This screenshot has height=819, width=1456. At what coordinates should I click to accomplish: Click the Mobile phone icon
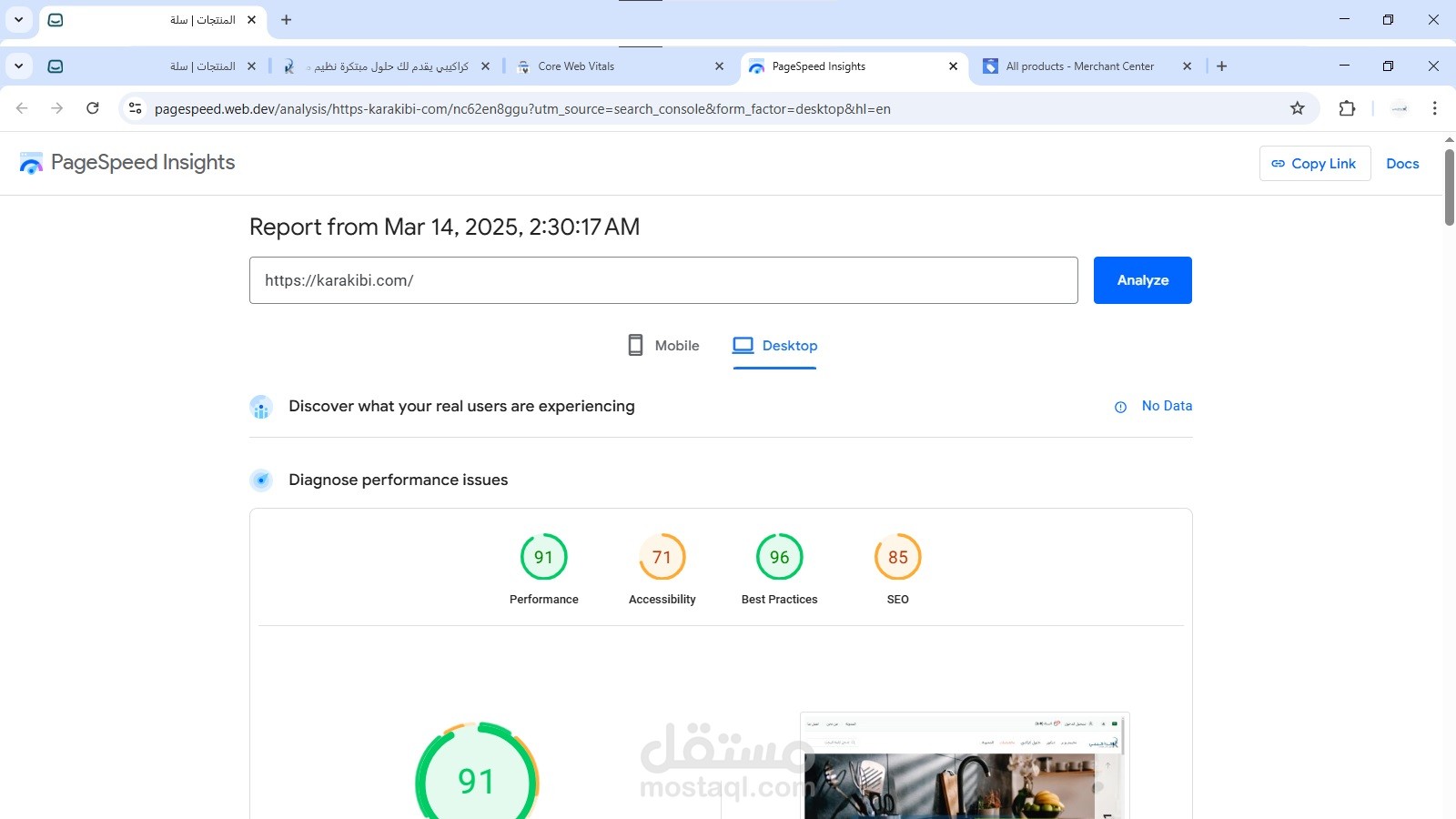(x=636, y=345)
